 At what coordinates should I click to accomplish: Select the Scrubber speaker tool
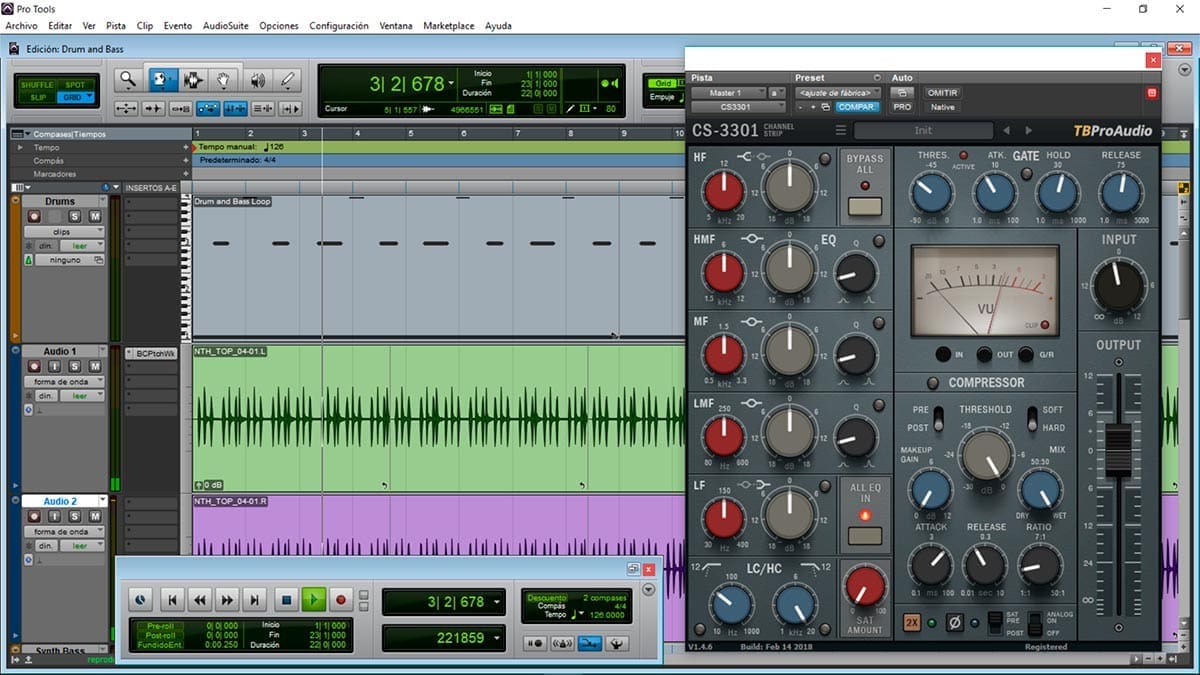(257, 80)
